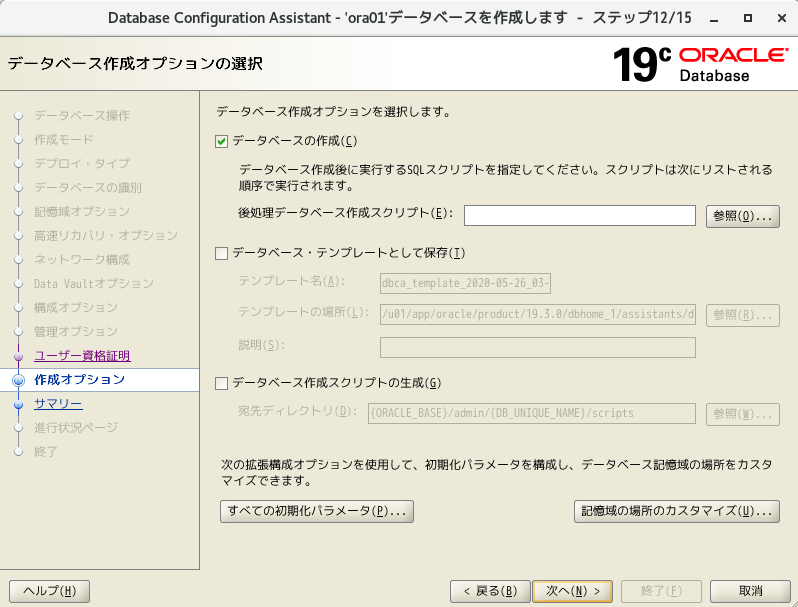Click the 作成オプション step bullet icon
798x607 pixels.
point(19,380)
